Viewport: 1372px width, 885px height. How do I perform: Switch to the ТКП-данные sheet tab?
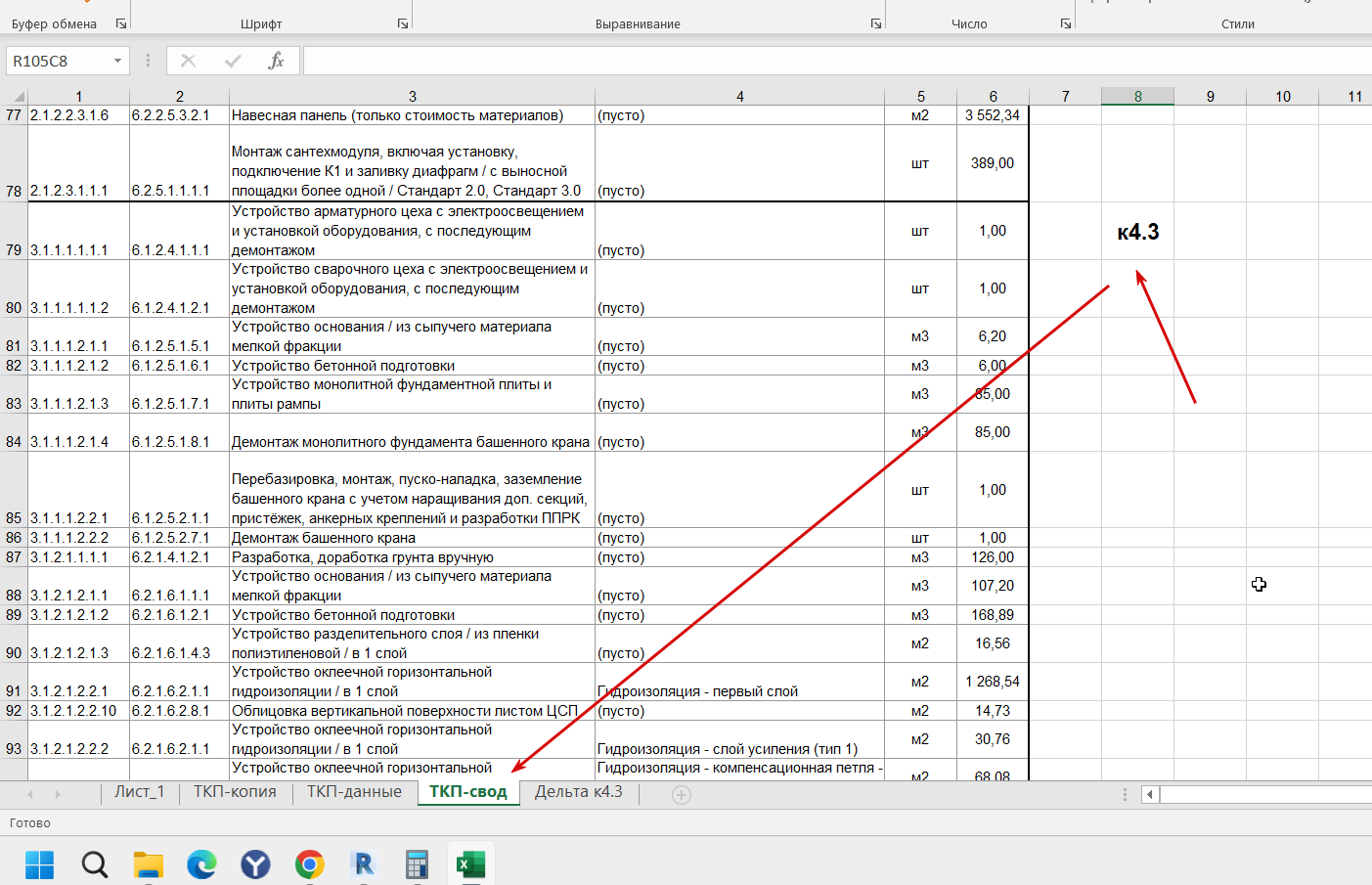point(354,792)
